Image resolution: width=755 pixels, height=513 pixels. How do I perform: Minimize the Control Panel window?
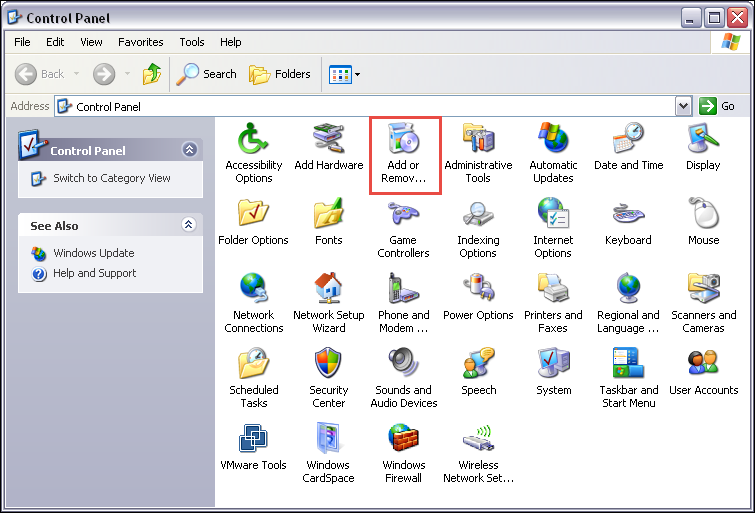[x=690, y=18]
